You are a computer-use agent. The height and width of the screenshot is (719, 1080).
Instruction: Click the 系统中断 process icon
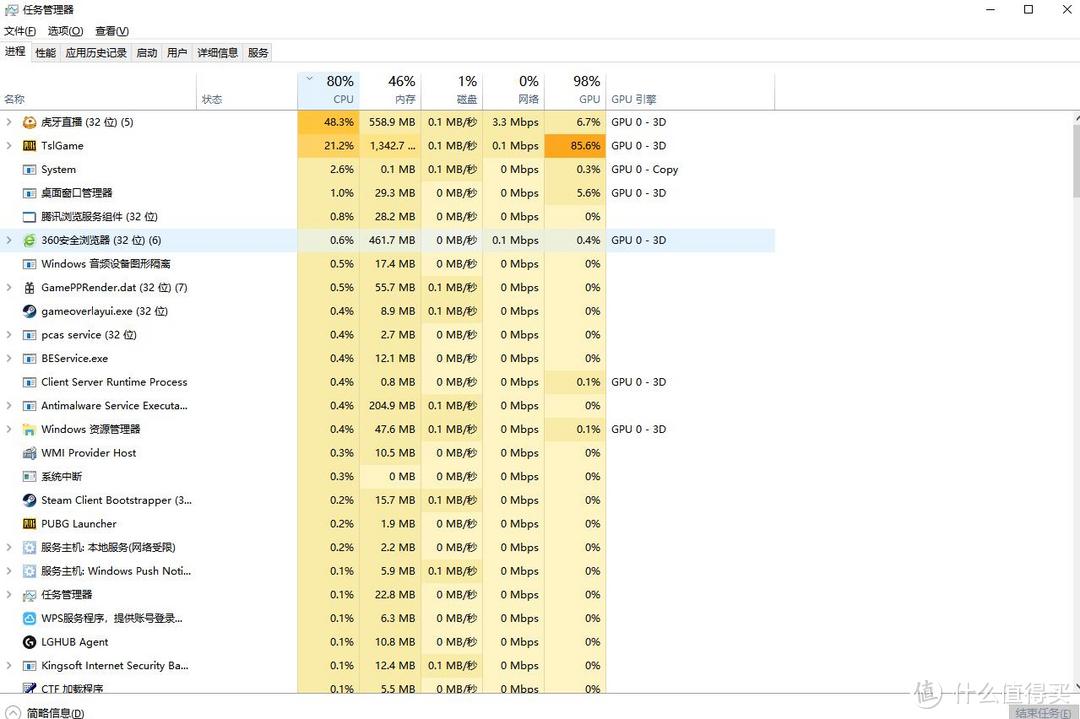click(29, 477)
